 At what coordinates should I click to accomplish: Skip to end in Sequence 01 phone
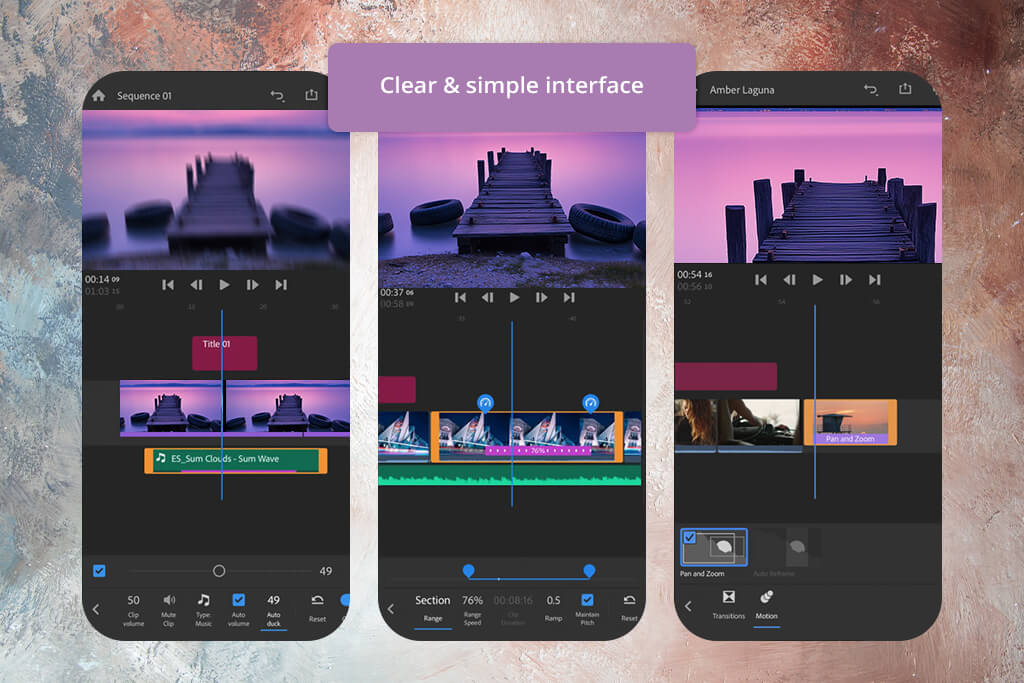coord(281,285)
